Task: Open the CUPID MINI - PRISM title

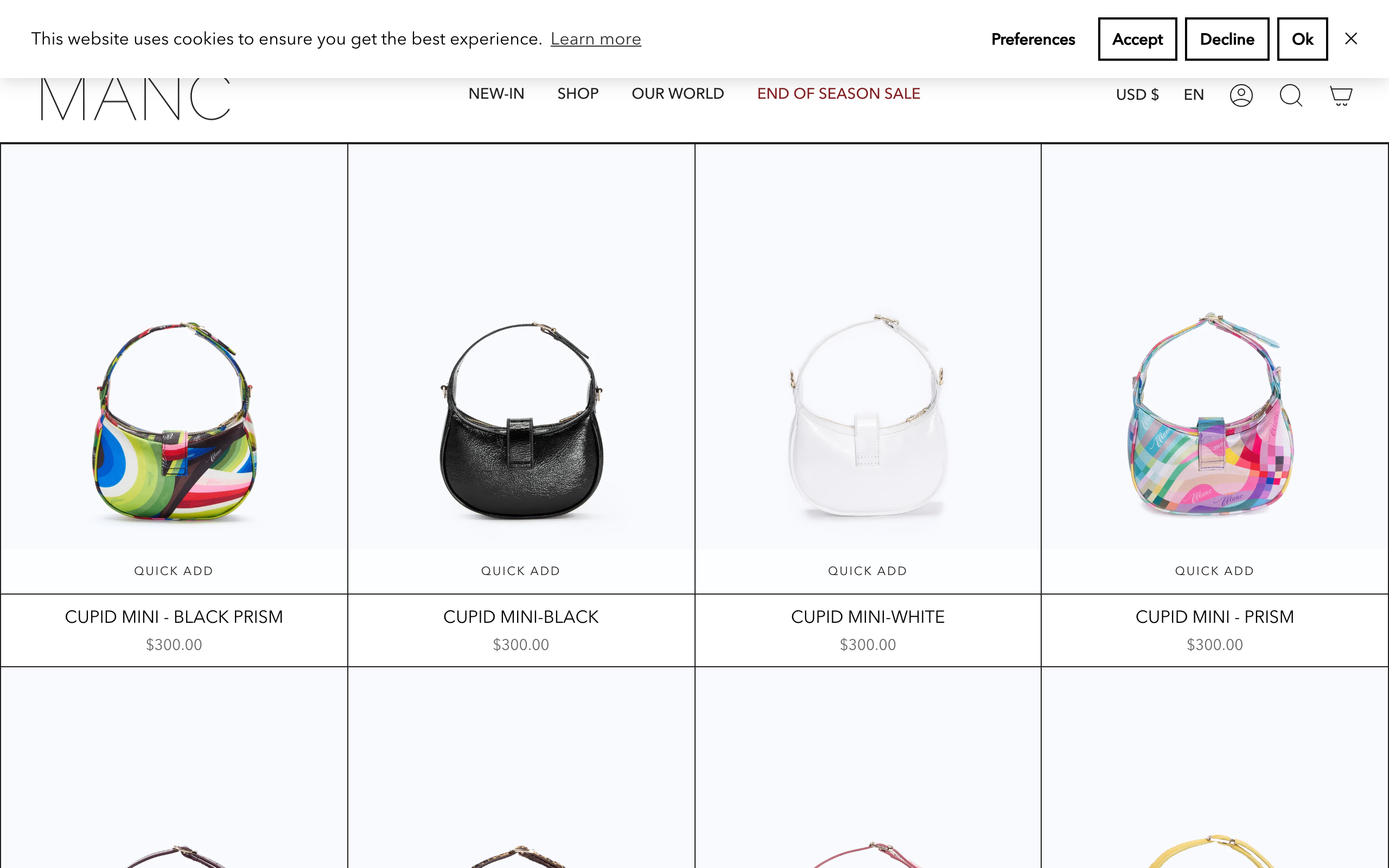Action: pos(1214,617)
